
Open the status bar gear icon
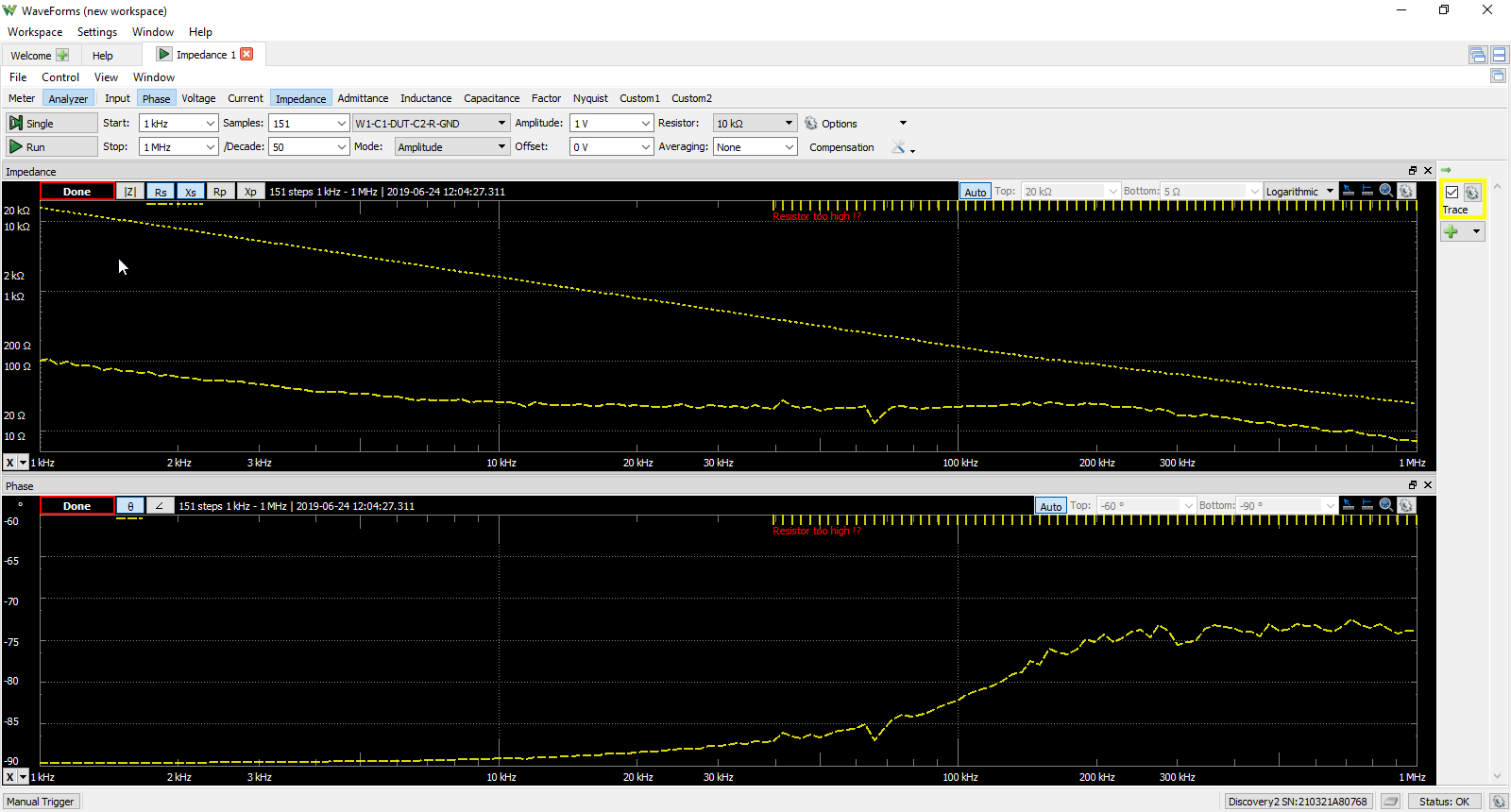tap(1498, 802)
